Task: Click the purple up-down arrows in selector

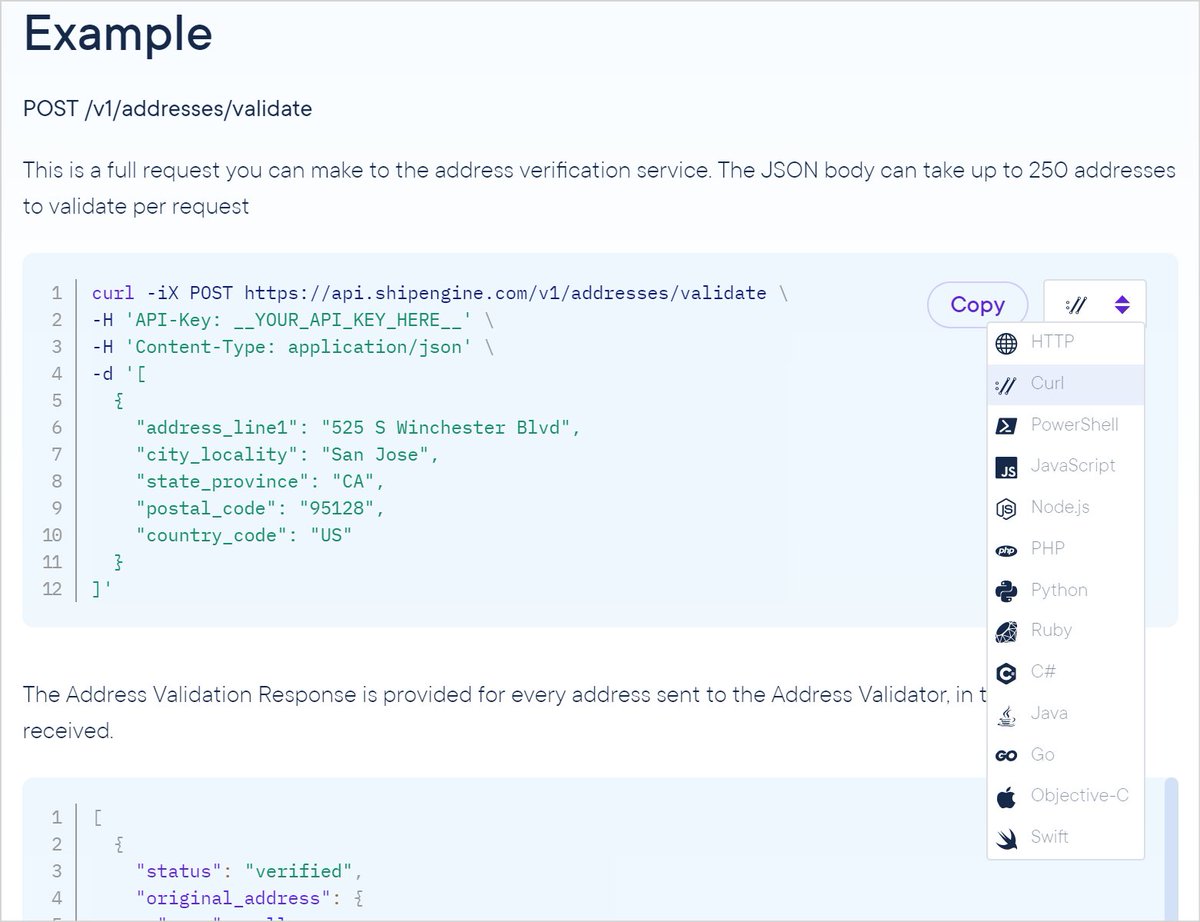Action: (1122, 305)
